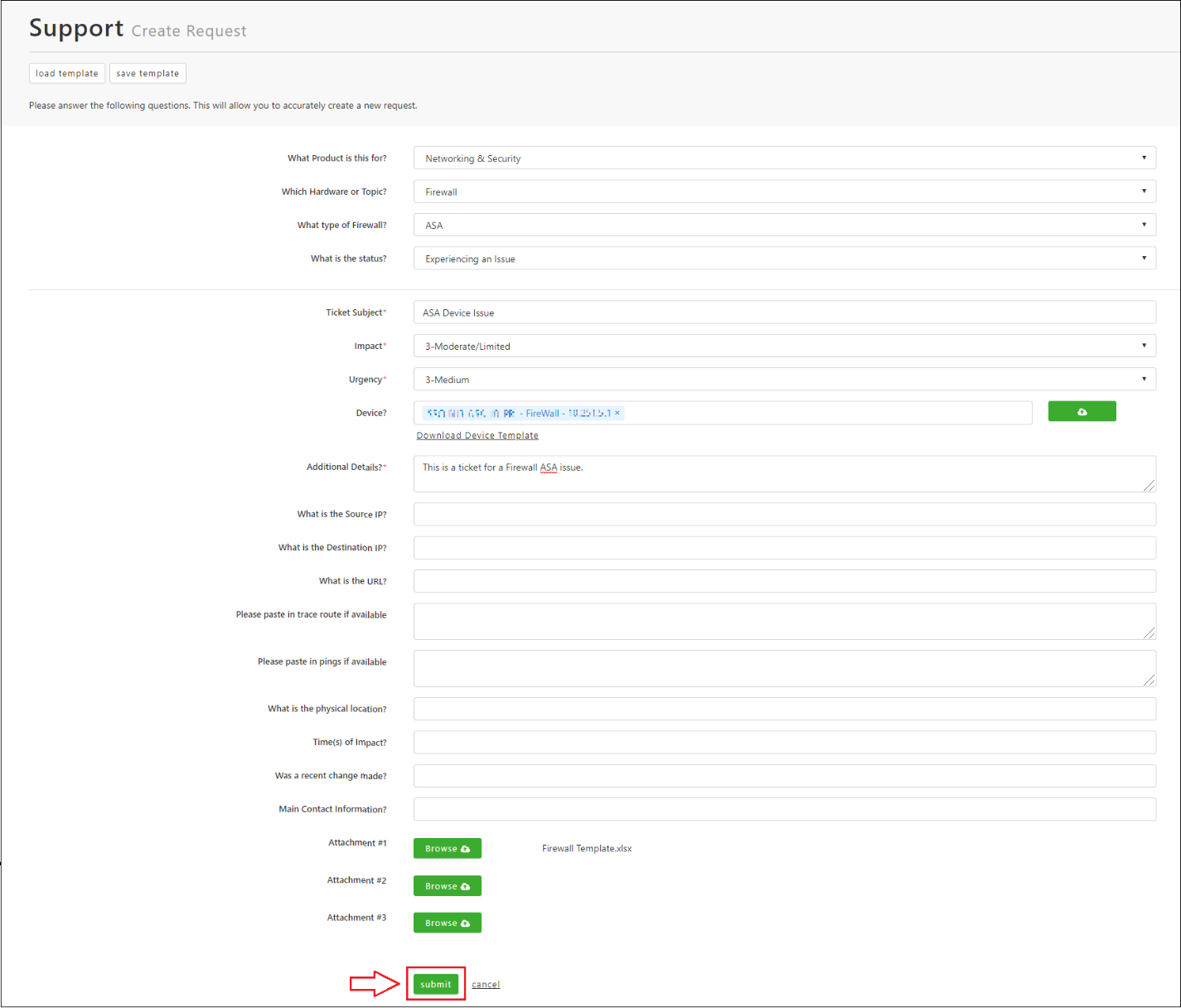Focus the Device selection field
The image size is (1181, 1008).
[723, 413]
